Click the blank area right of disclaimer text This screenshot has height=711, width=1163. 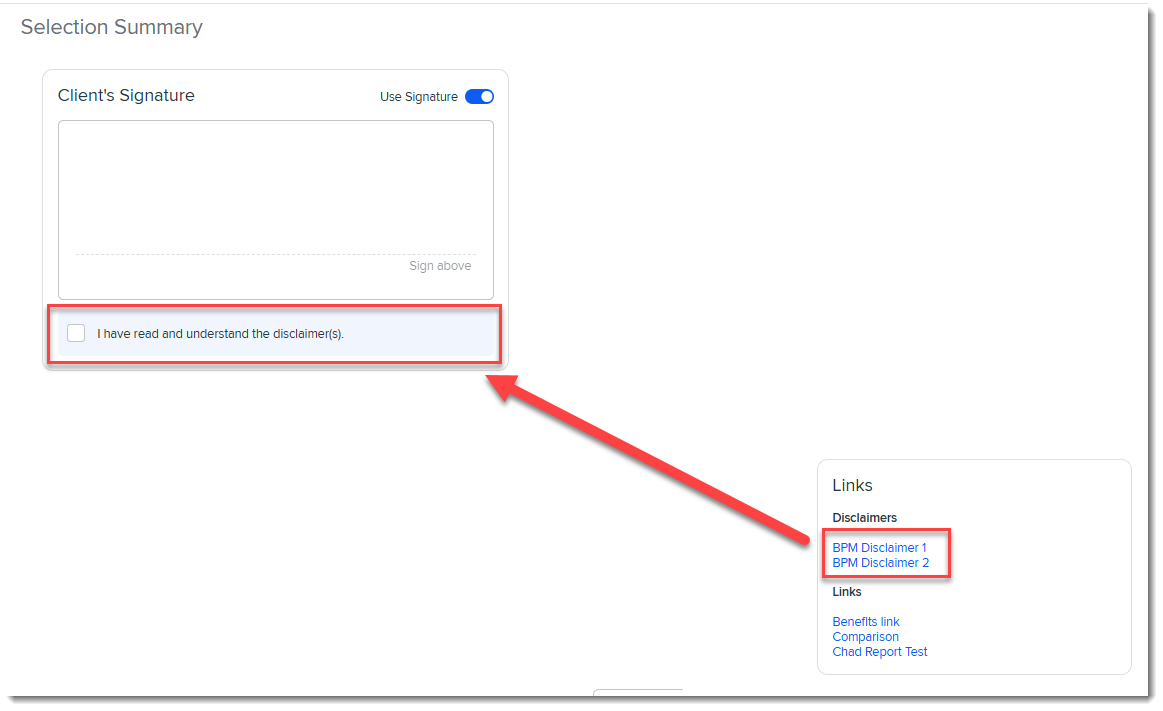[420, 334]
